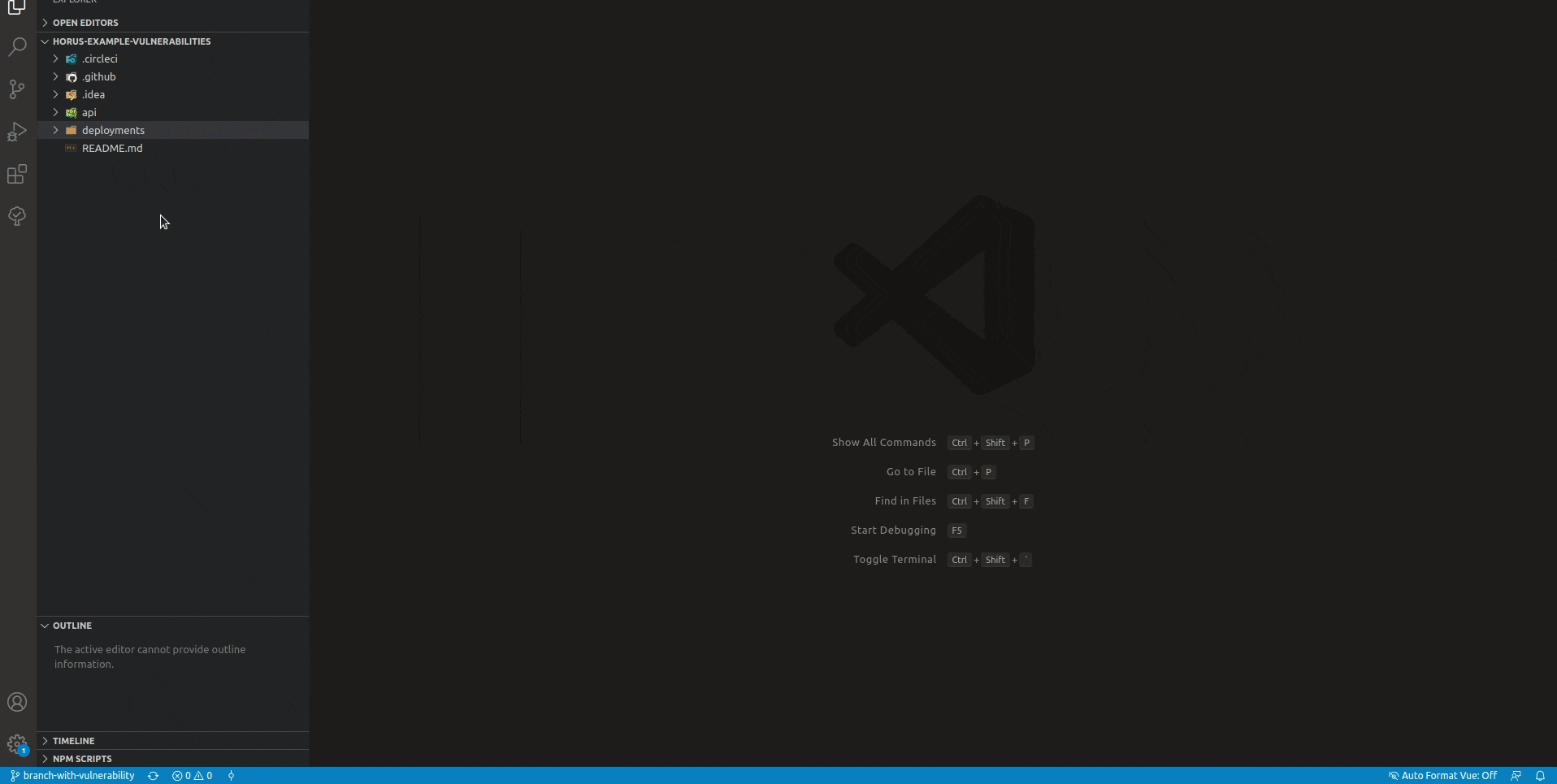This screenshot has width=1557, height=784.
Task: Select the Testing beaker icon in the sidebar
Action: pos(17,216)
